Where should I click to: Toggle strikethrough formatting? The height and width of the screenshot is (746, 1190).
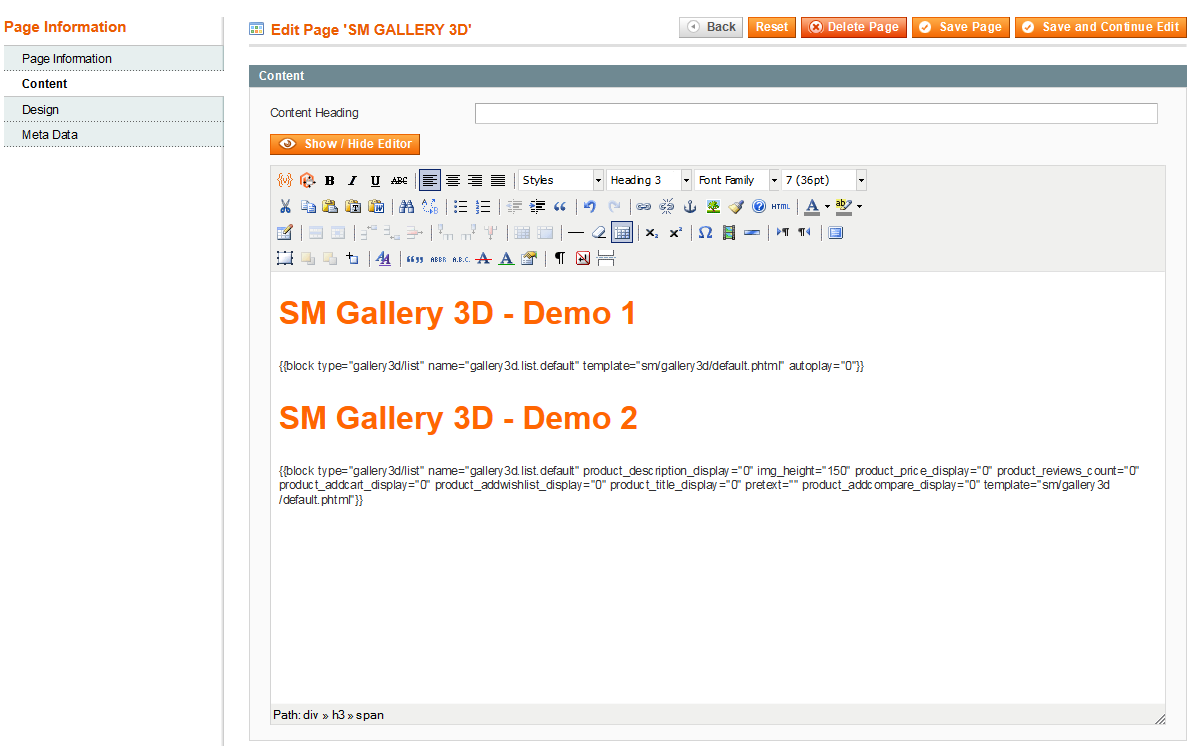(399, 181)
